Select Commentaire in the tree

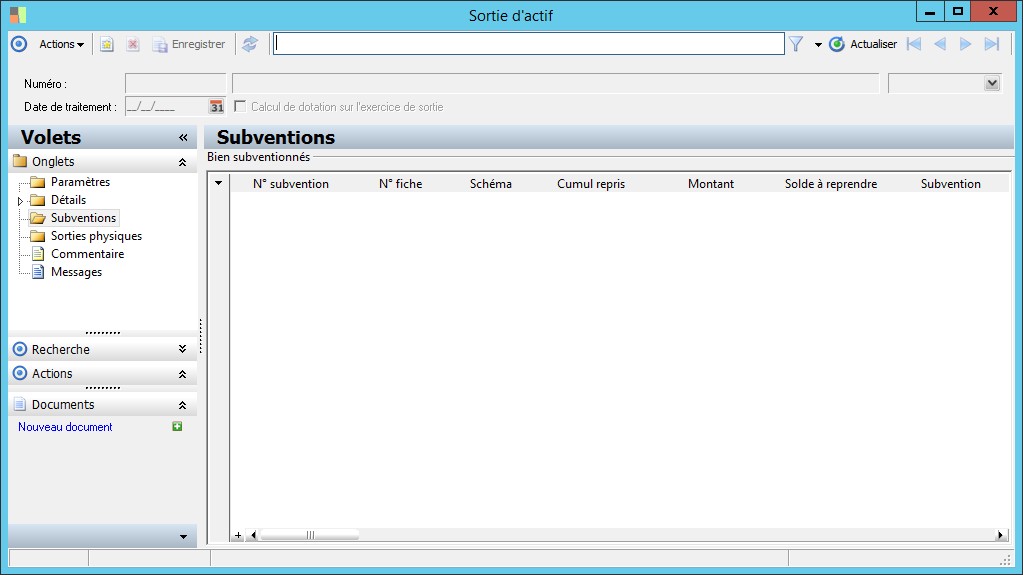87,254
